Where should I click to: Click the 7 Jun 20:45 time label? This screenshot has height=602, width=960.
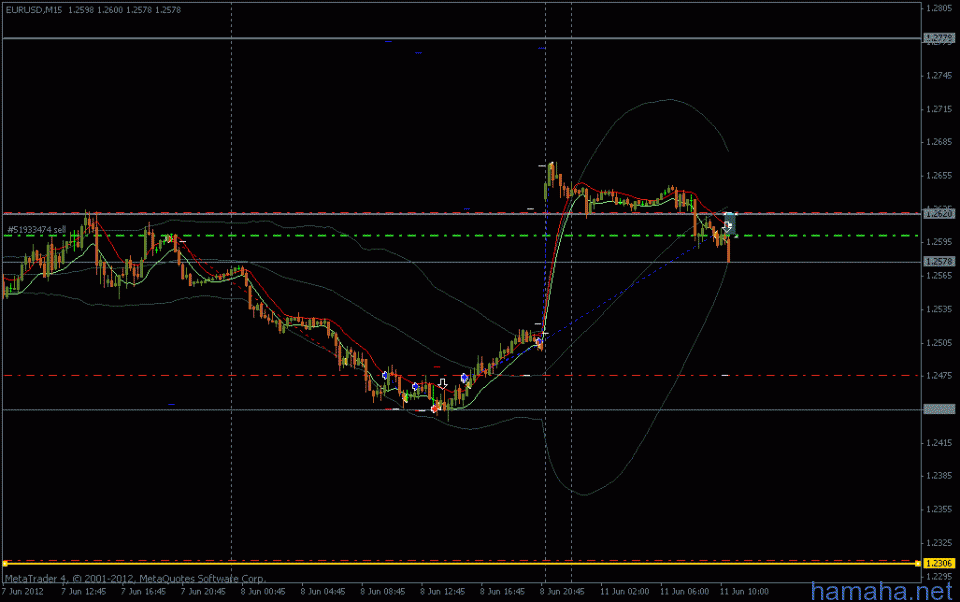pos(203,592)
